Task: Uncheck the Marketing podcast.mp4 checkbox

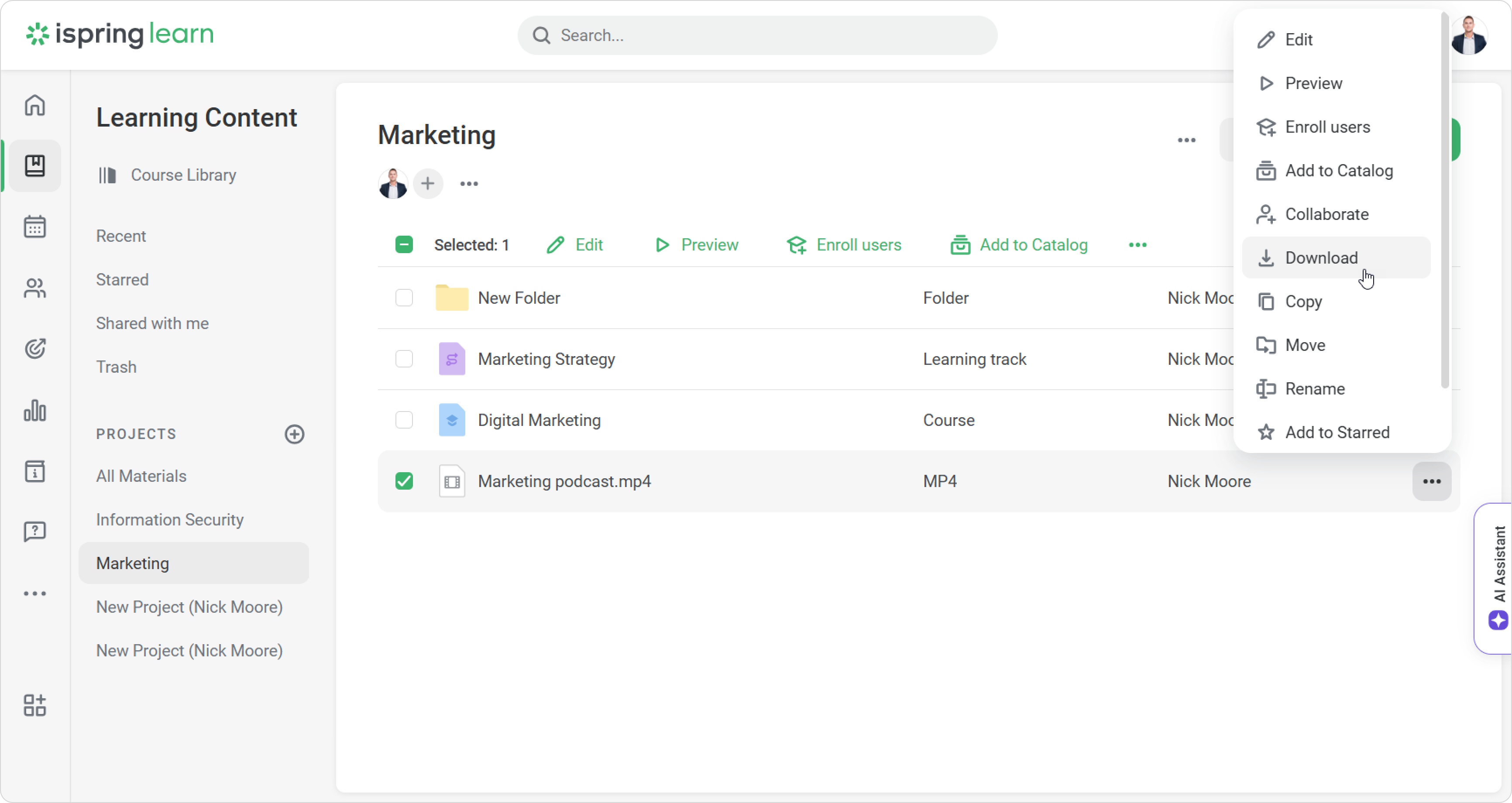Action: point(404,481)
